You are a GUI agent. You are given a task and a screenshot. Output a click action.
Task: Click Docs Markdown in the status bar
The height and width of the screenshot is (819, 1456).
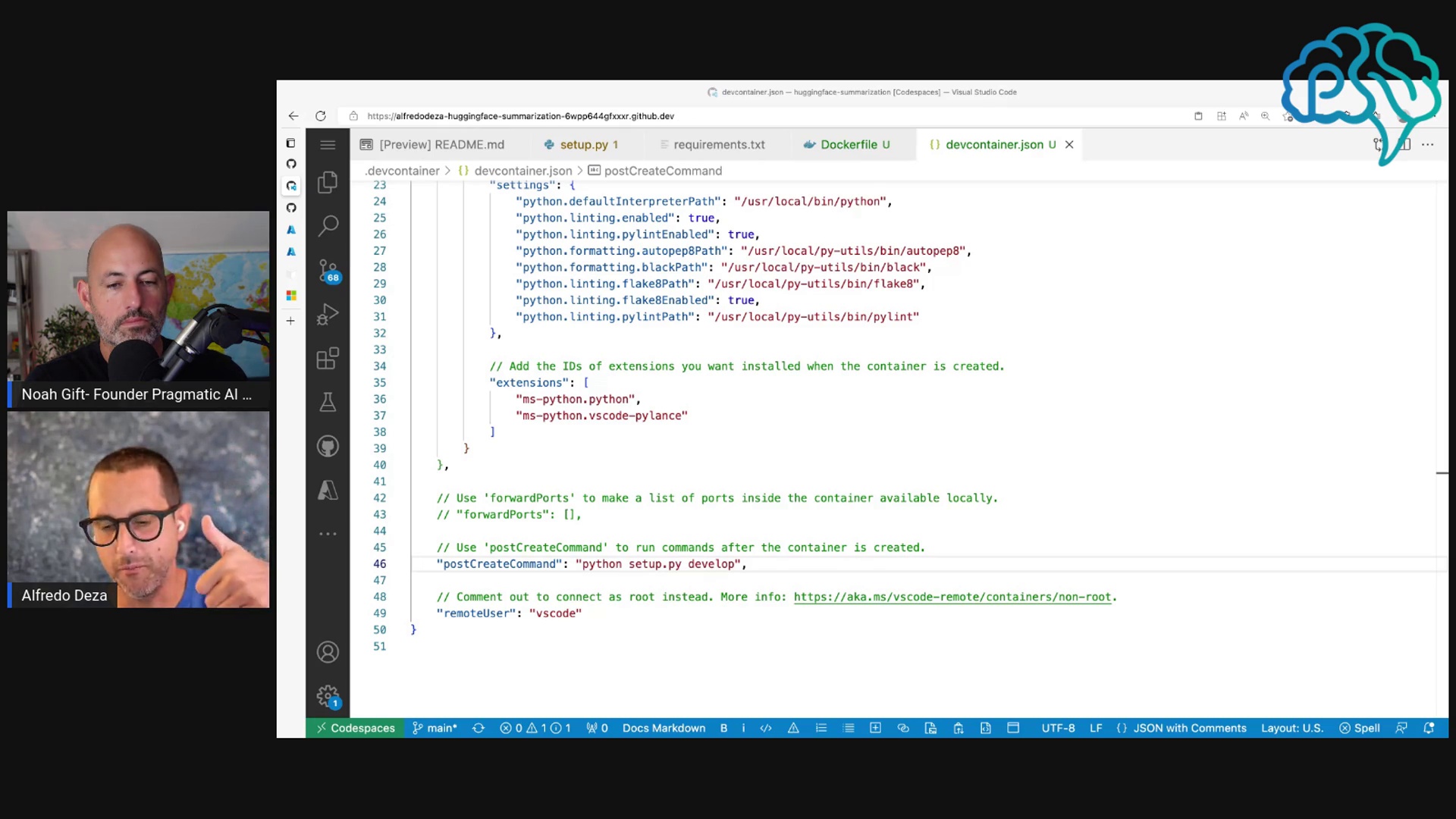pos(664,728)
